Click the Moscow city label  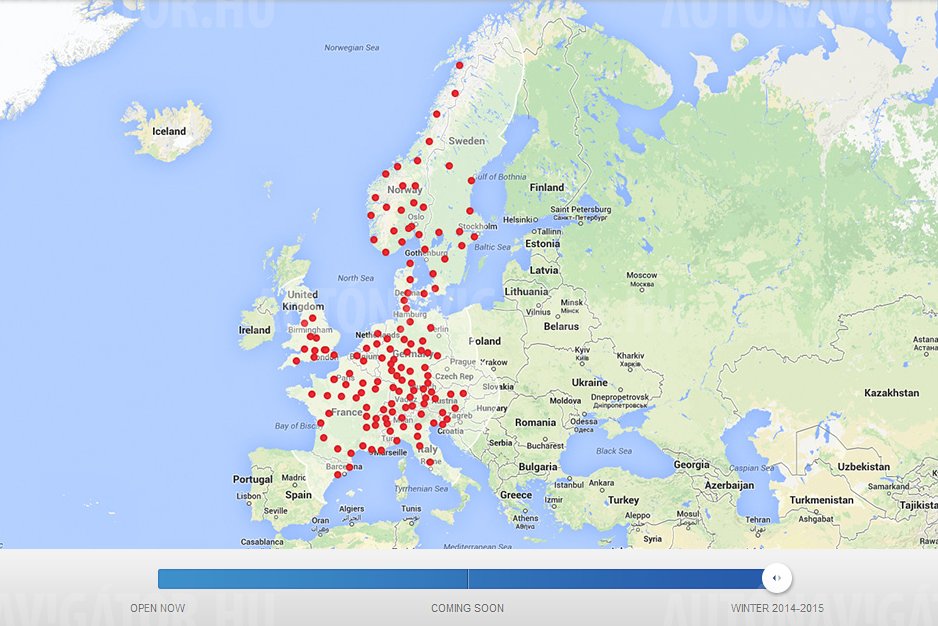point(641,275)
